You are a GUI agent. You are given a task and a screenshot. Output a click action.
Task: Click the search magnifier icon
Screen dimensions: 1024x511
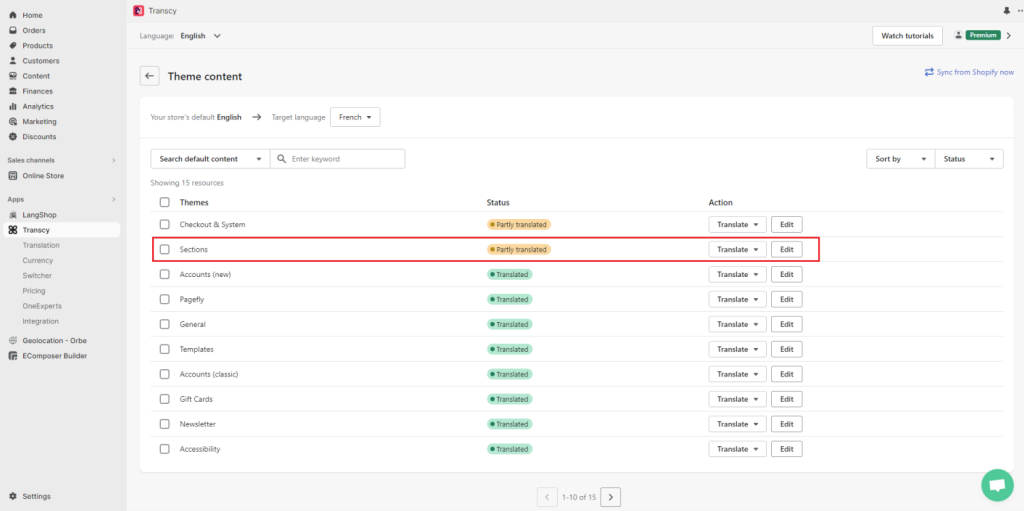point(282,159)
